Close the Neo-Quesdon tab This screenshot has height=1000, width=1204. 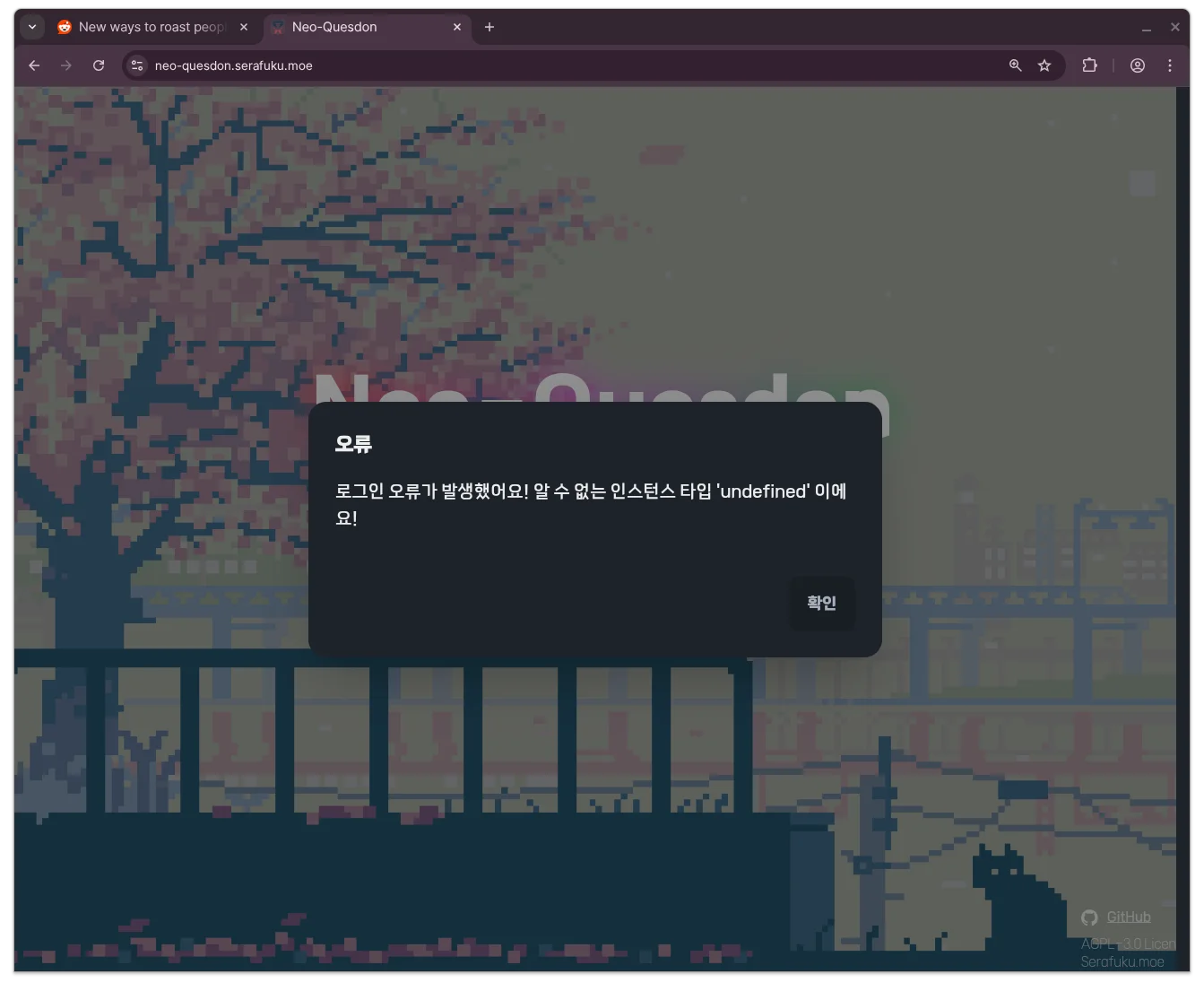coord(457,27)
